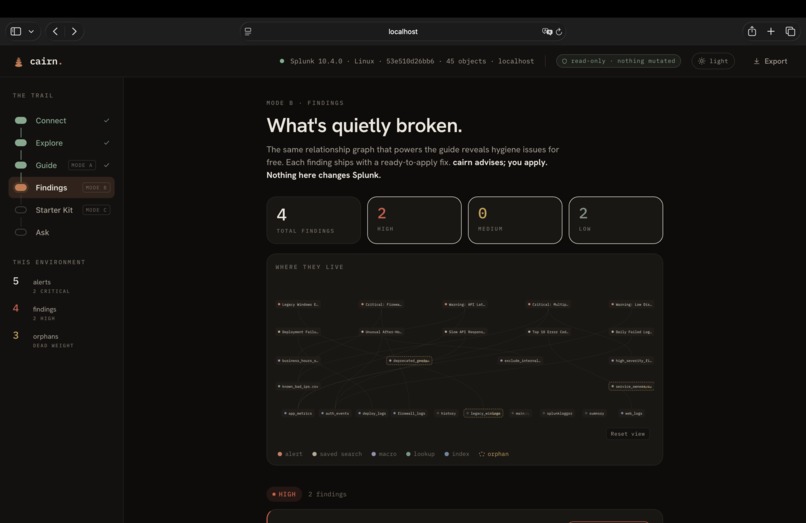Select the business_hours graph node
This screenshot has height=523, width=806.
point(298,360)
